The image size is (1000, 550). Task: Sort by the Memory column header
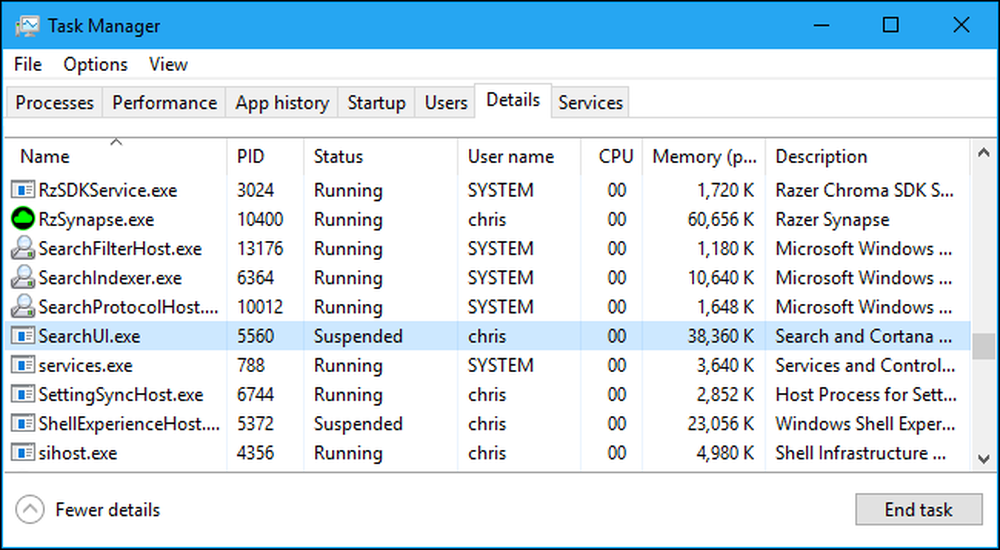[x=704, y=156]
